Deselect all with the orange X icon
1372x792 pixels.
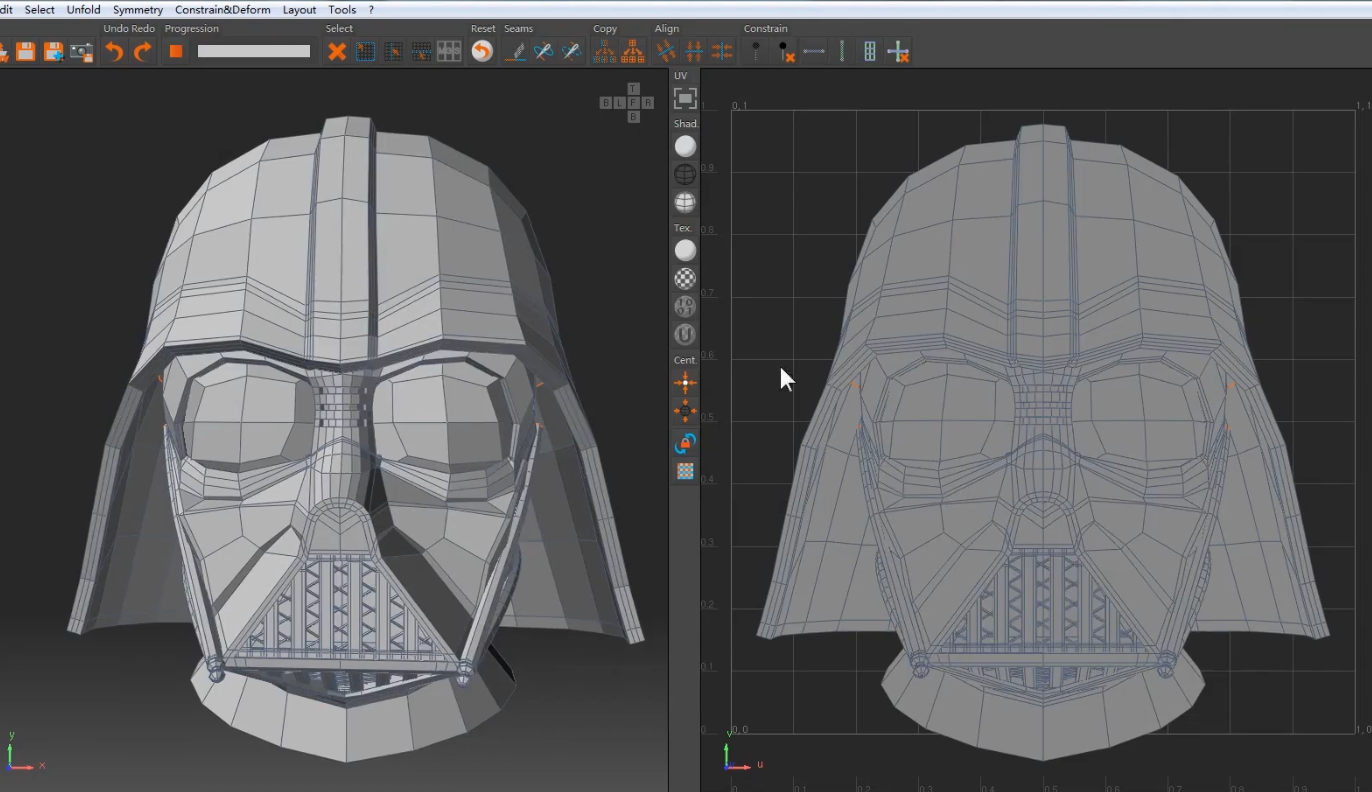point(337,51)
